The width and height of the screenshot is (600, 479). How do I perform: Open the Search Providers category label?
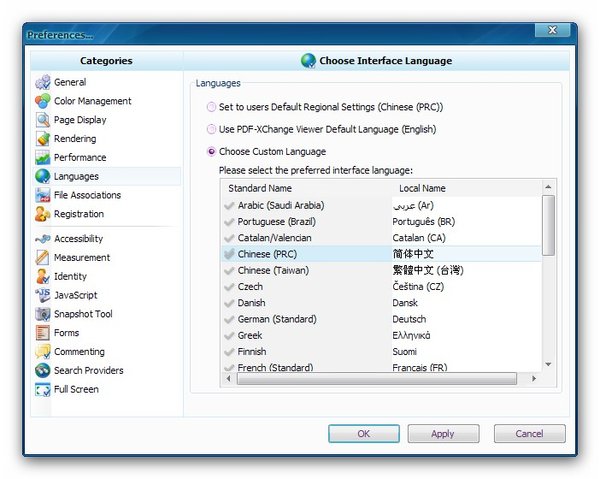click(88, 370)
